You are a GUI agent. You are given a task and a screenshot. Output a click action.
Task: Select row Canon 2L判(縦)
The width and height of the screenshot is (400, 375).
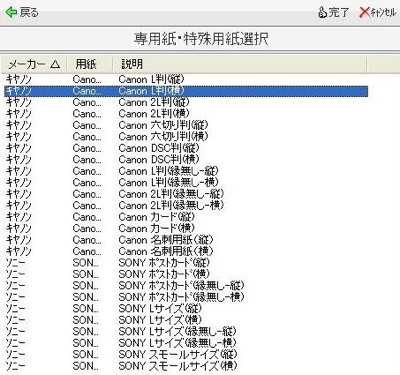tap(186, 102)
